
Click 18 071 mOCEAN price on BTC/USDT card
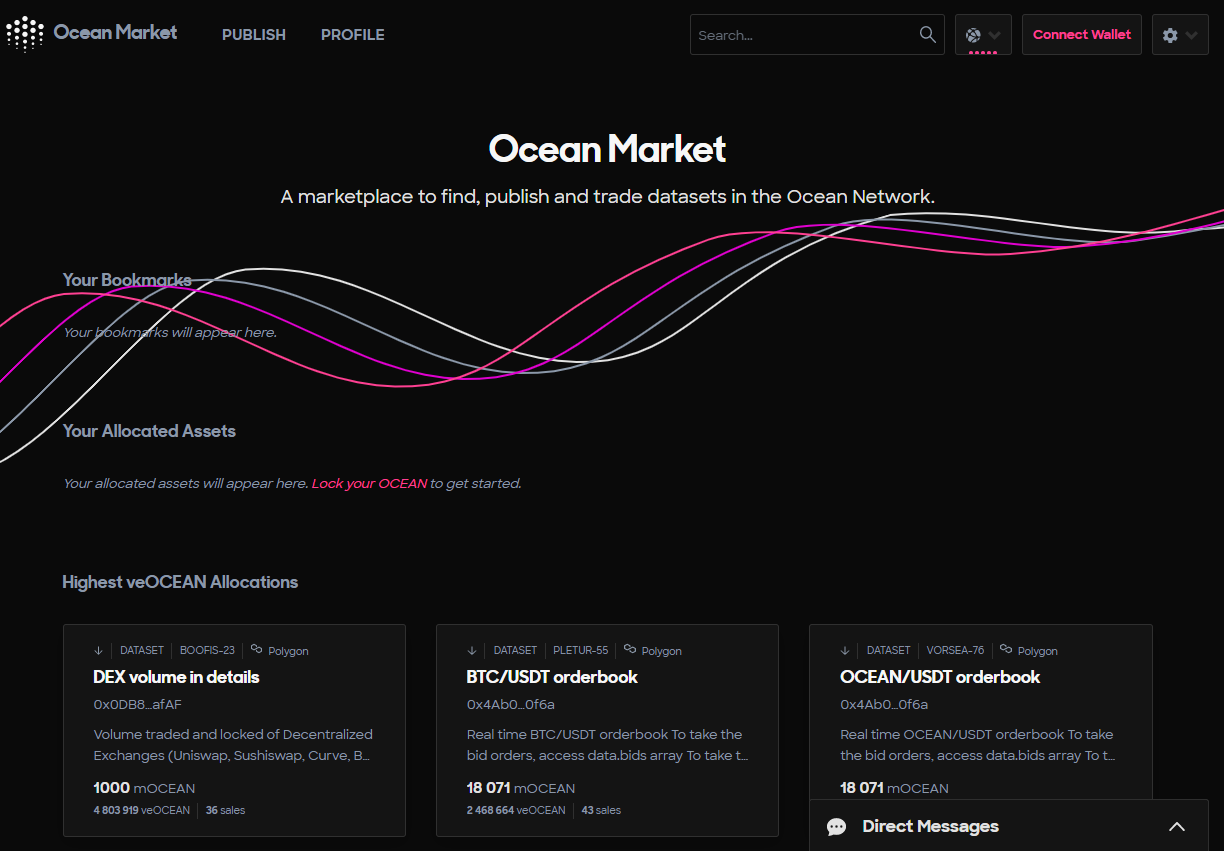[521, 788]
